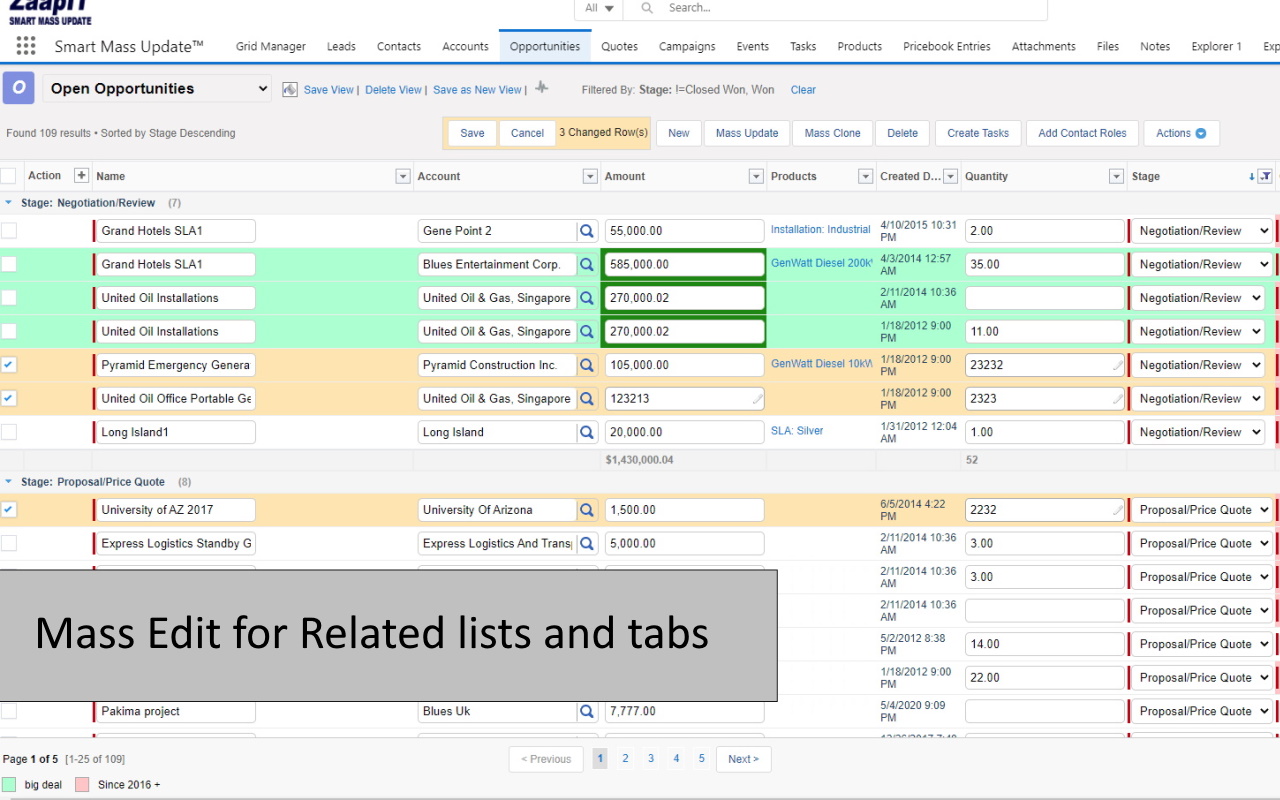
Task: Click the green big deal legend swatch
Action: point(9,785)
